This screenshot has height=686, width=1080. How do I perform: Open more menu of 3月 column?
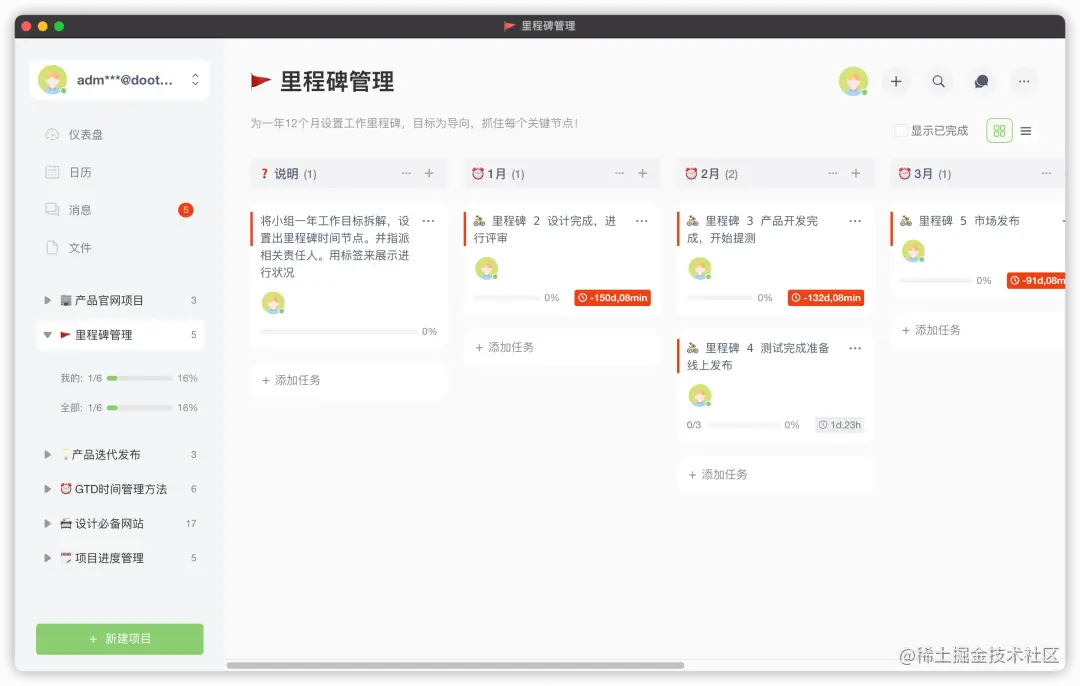pos(1046,174)
